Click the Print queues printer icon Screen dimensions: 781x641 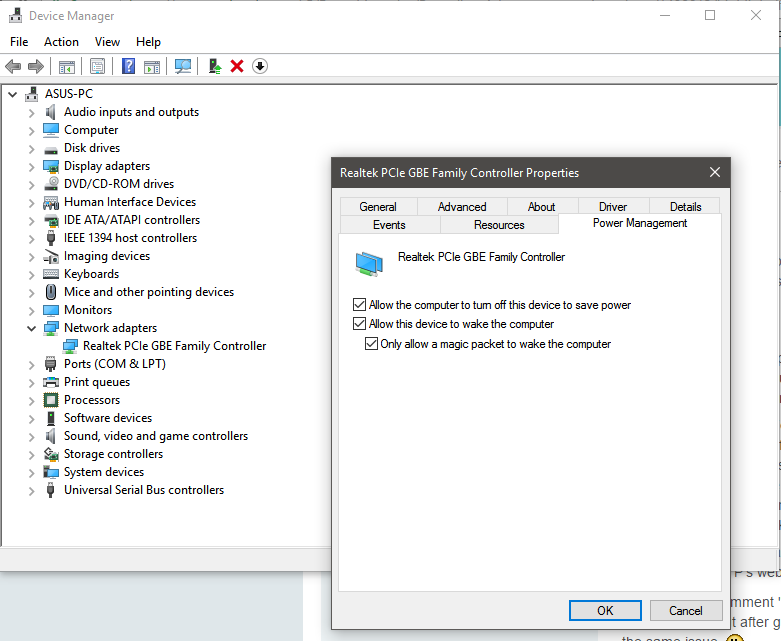click(51, 382)
